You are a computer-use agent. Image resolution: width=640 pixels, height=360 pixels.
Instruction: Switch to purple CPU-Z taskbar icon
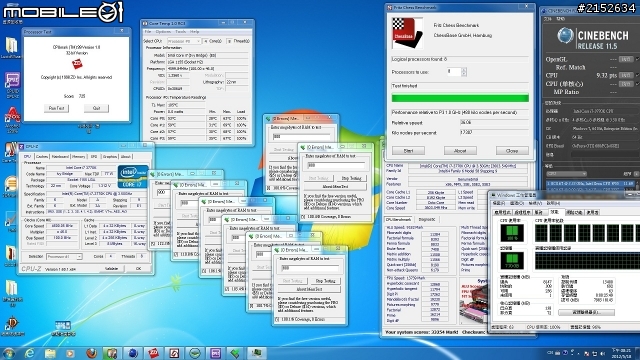tap(216, 353)
